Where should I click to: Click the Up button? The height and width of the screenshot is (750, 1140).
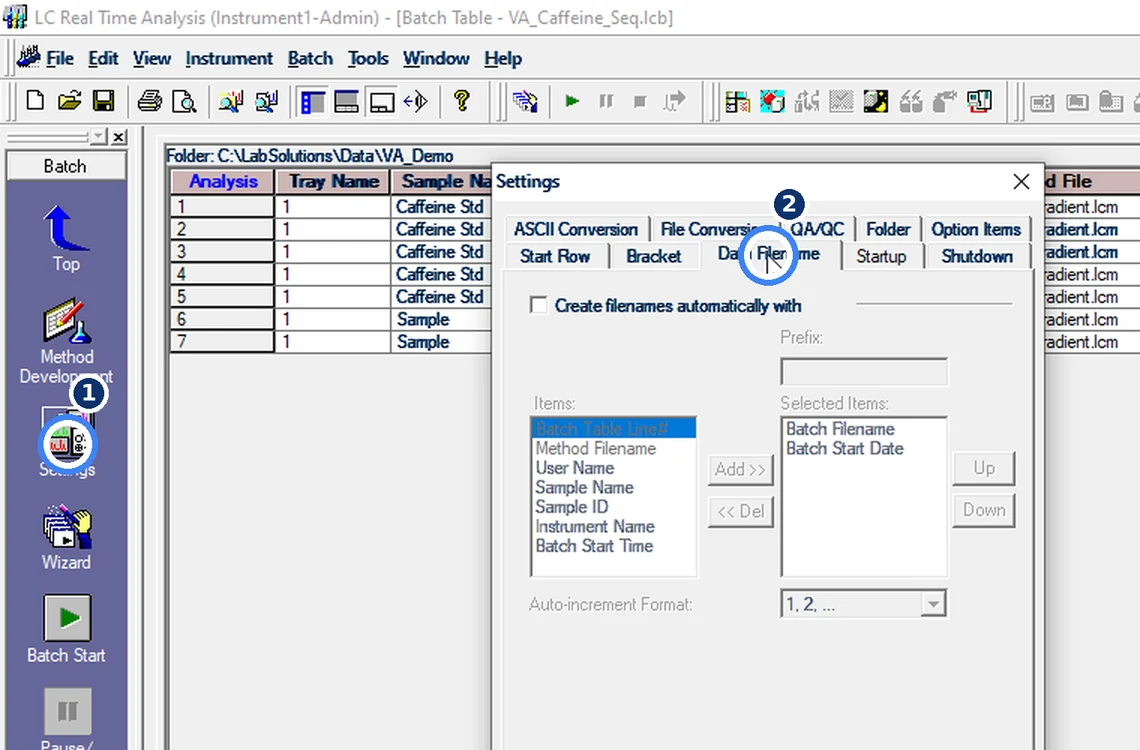[984, 469]
